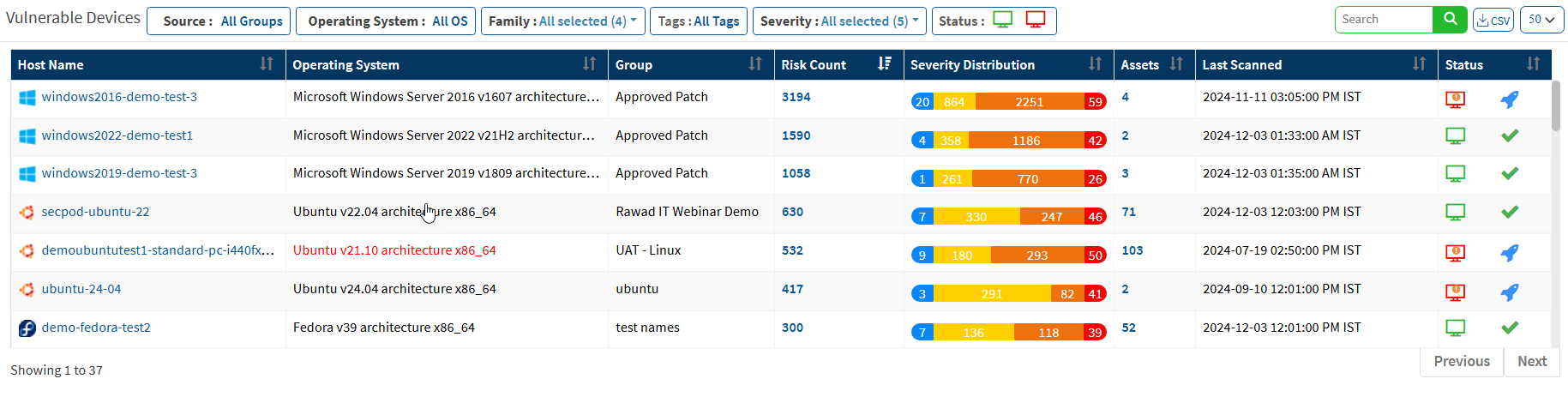Expand the Severity filter dropdown
This screenshot has width=1568, height=397.
pyautogui.click(x=838, y=21)
